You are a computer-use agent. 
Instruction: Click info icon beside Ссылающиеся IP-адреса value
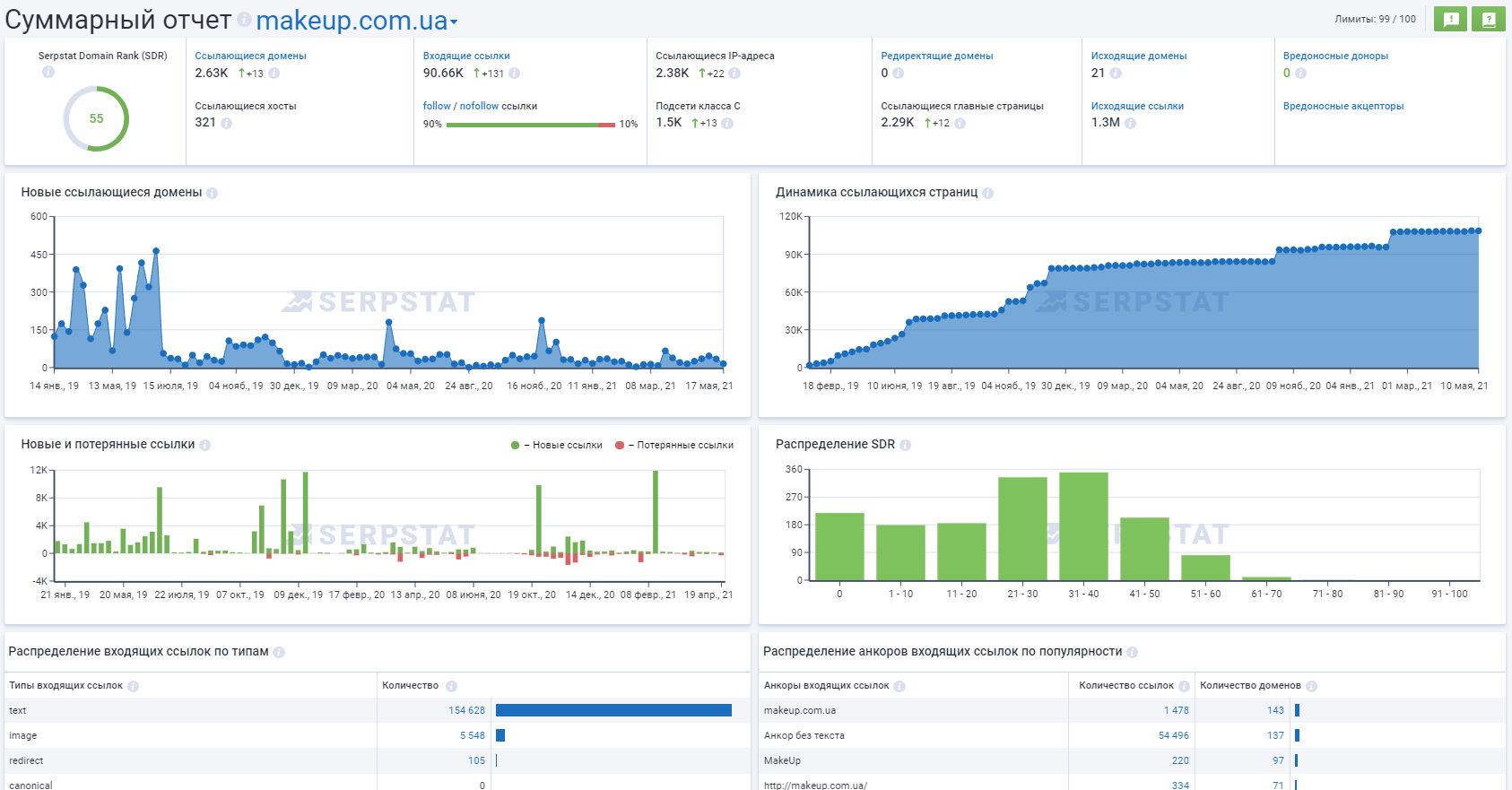734,74
